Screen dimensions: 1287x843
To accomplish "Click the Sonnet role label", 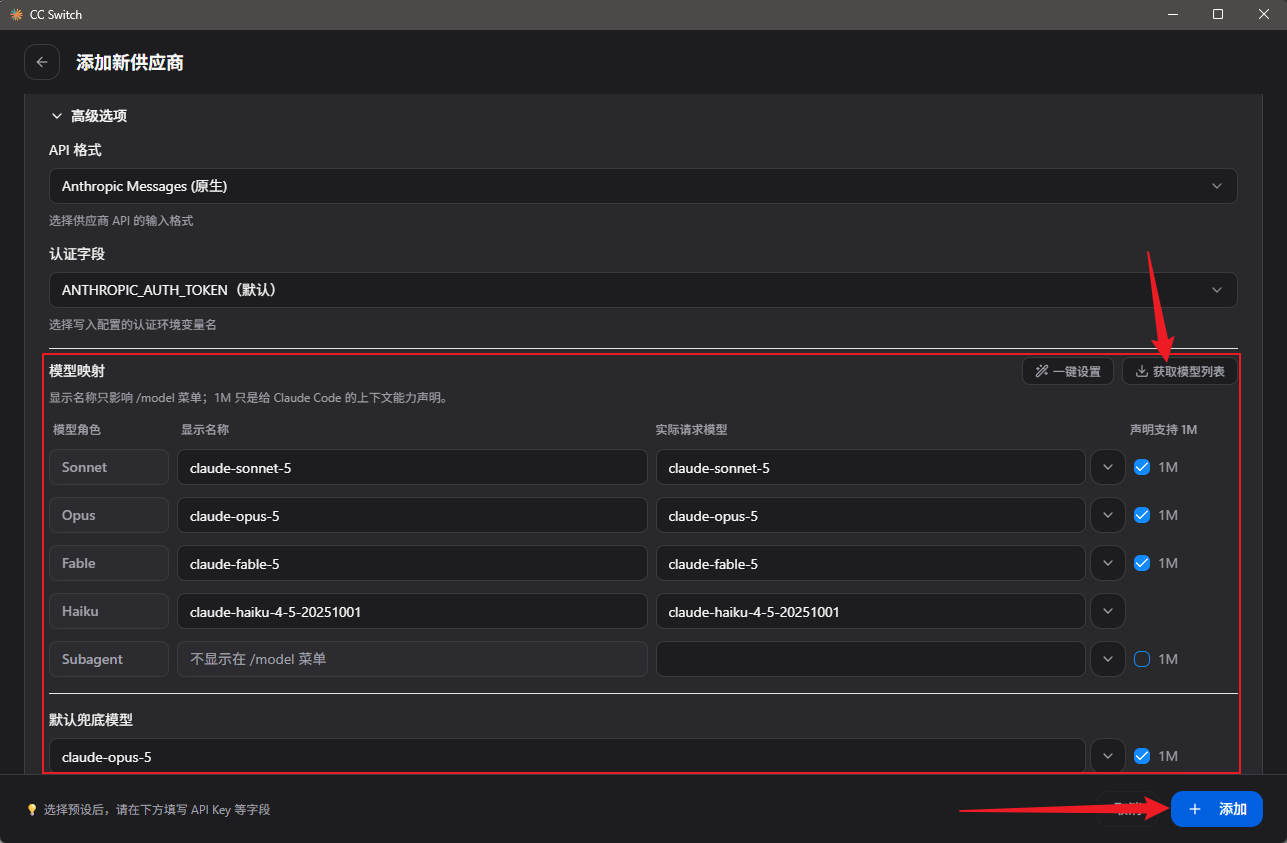I will pos(109,467).
